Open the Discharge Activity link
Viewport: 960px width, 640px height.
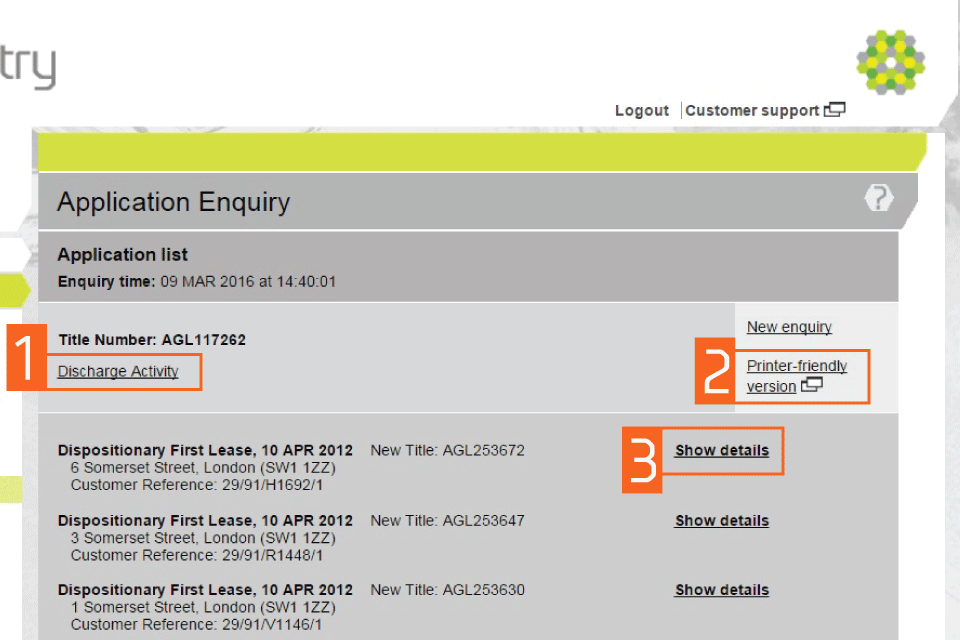tap(118, 372)
